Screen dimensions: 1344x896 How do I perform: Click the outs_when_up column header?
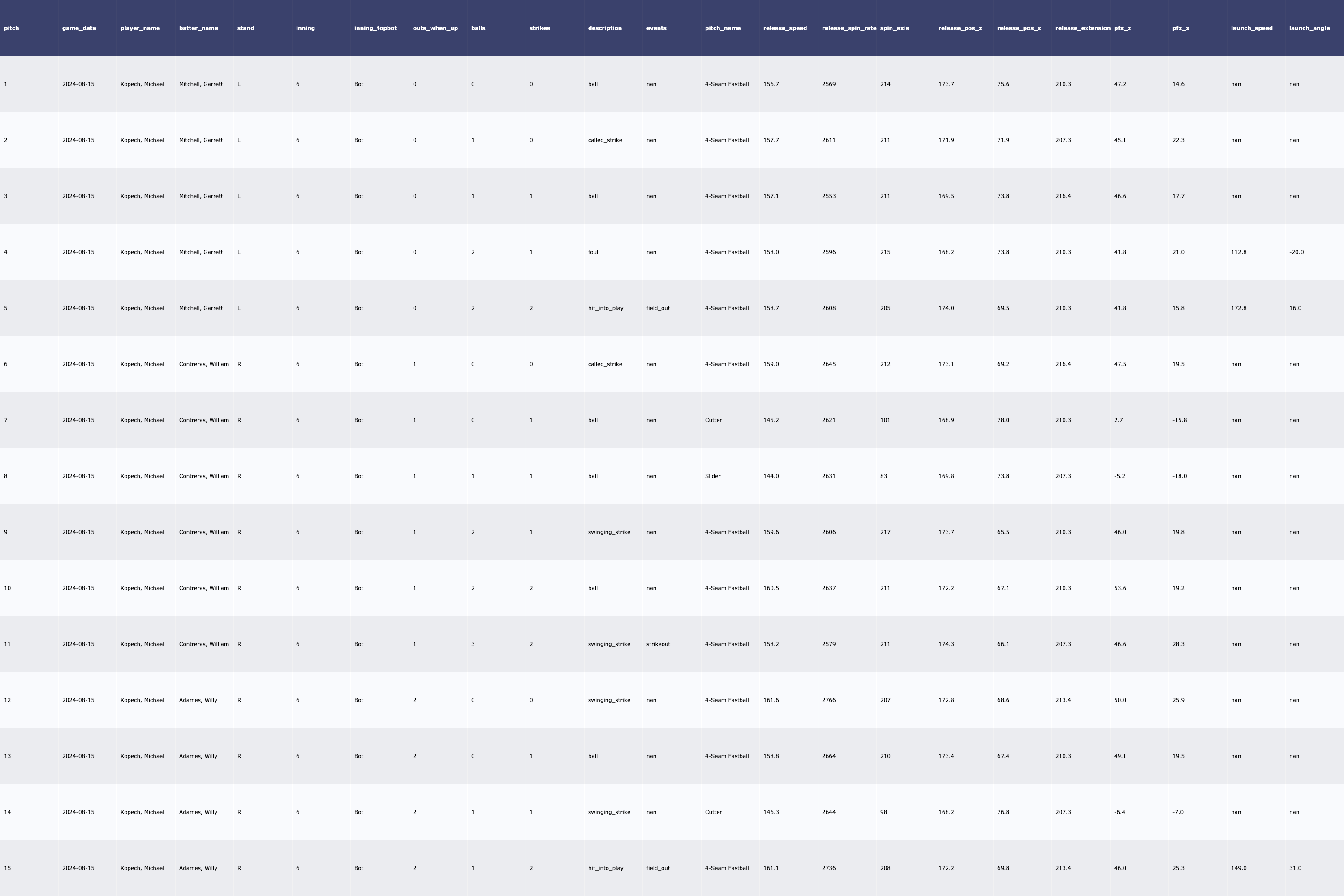tap(435, 28)
